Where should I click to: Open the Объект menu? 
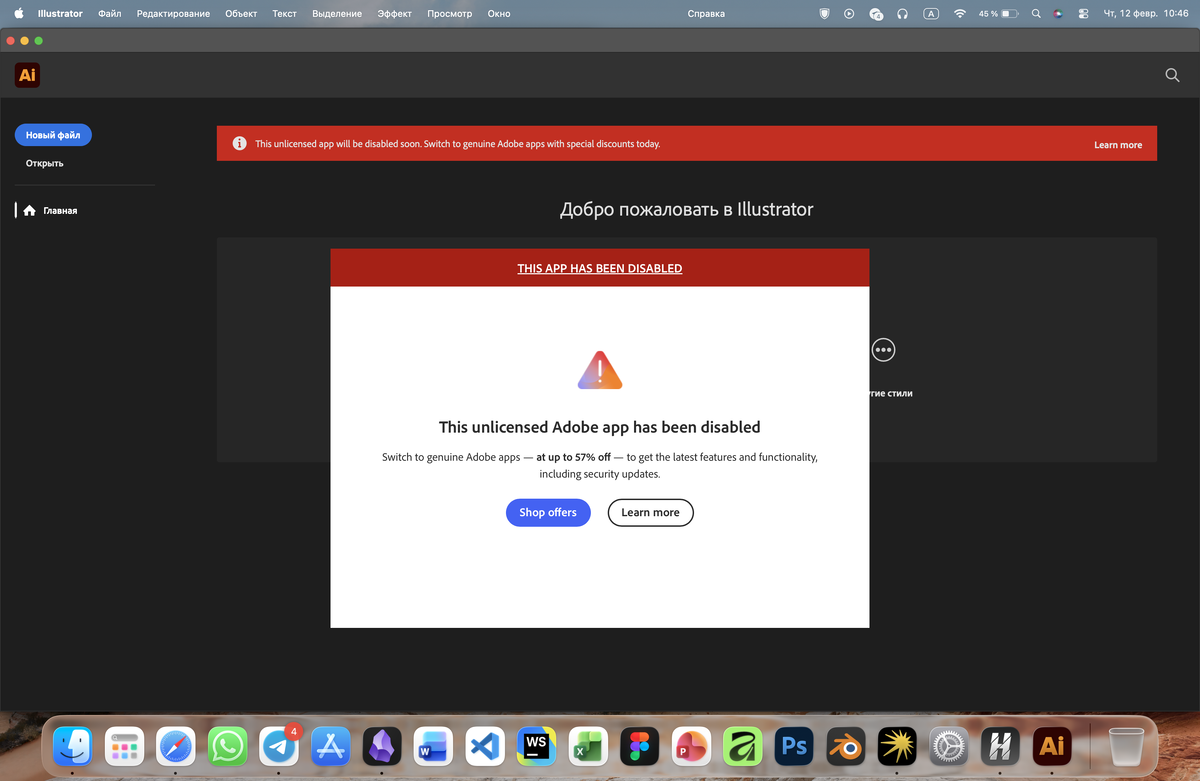coord(241,14)
